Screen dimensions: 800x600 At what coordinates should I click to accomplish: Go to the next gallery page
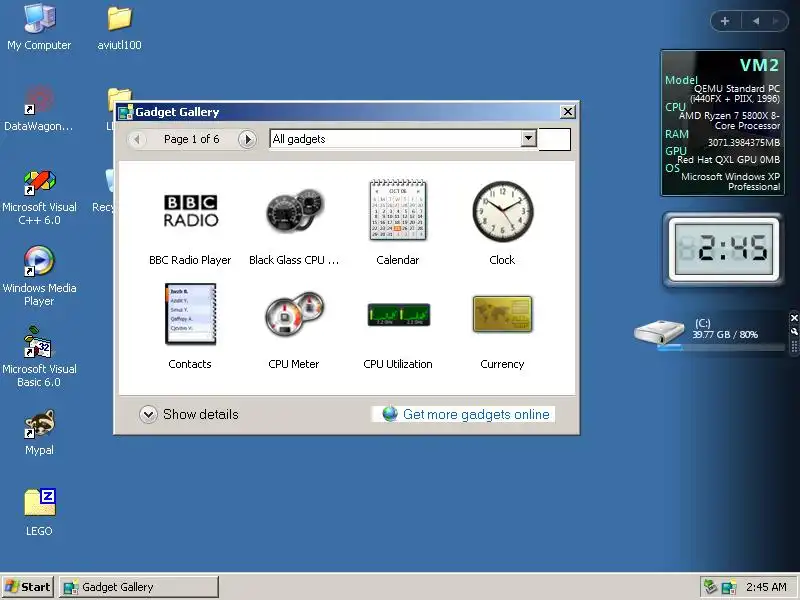pos(247,139)
